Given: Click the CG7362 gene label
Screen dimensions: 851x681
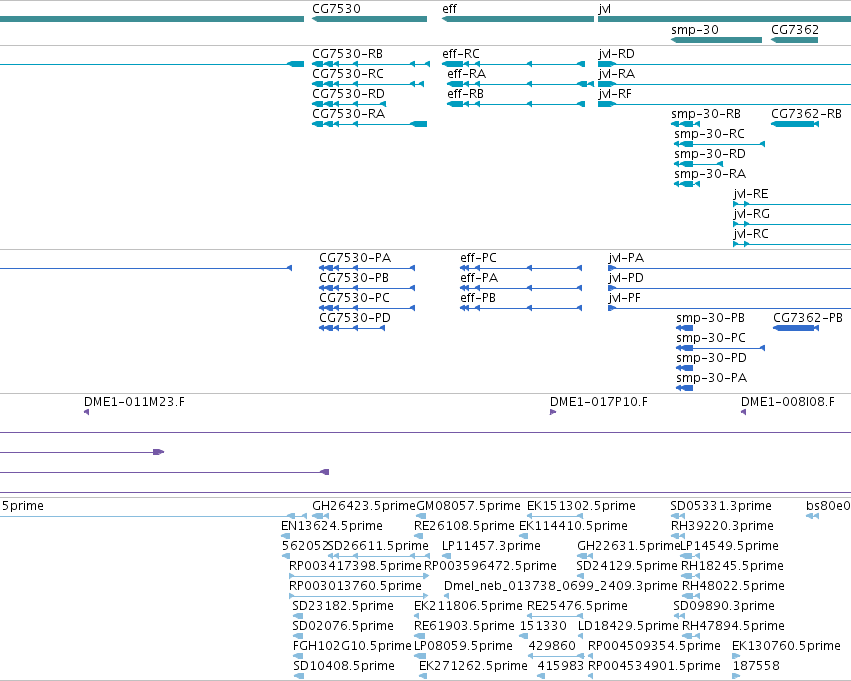Looking at the screenshot, I should [x=795, y=30].
